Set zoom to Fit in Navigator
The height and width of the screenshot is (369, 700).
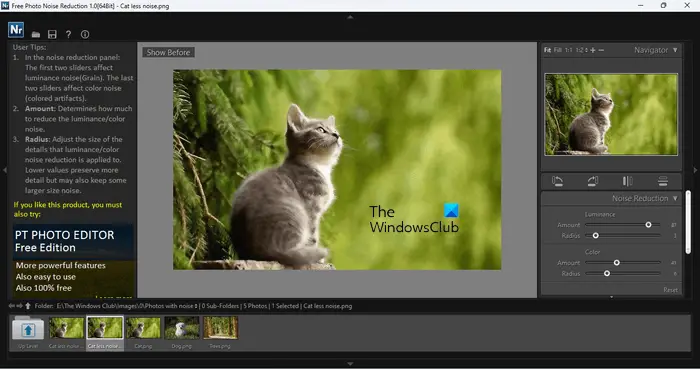click(547, 50)
